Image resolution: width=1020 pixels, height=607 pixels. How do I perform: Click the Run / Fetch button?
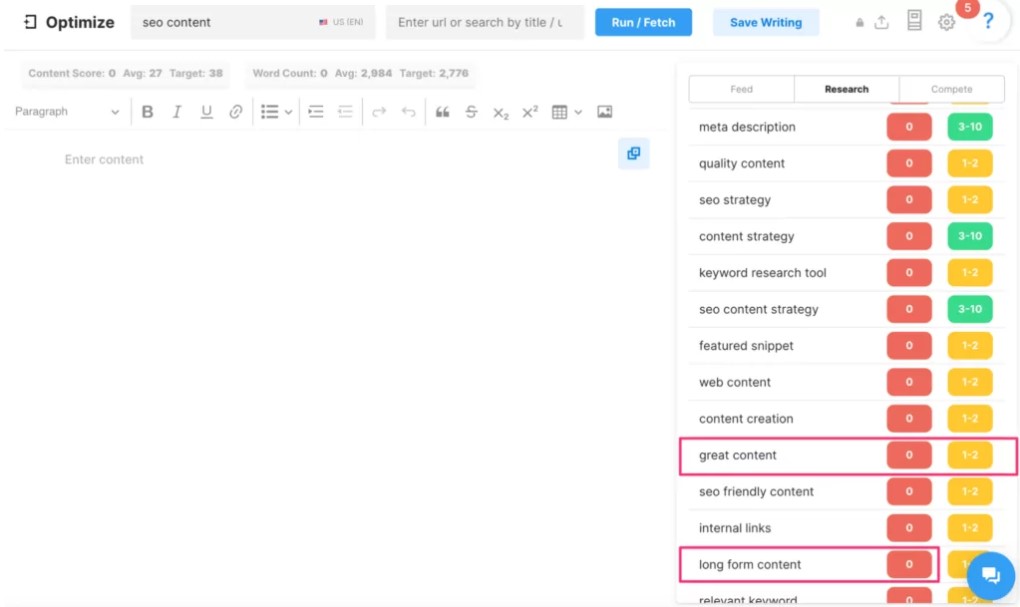tap(643, 21)
